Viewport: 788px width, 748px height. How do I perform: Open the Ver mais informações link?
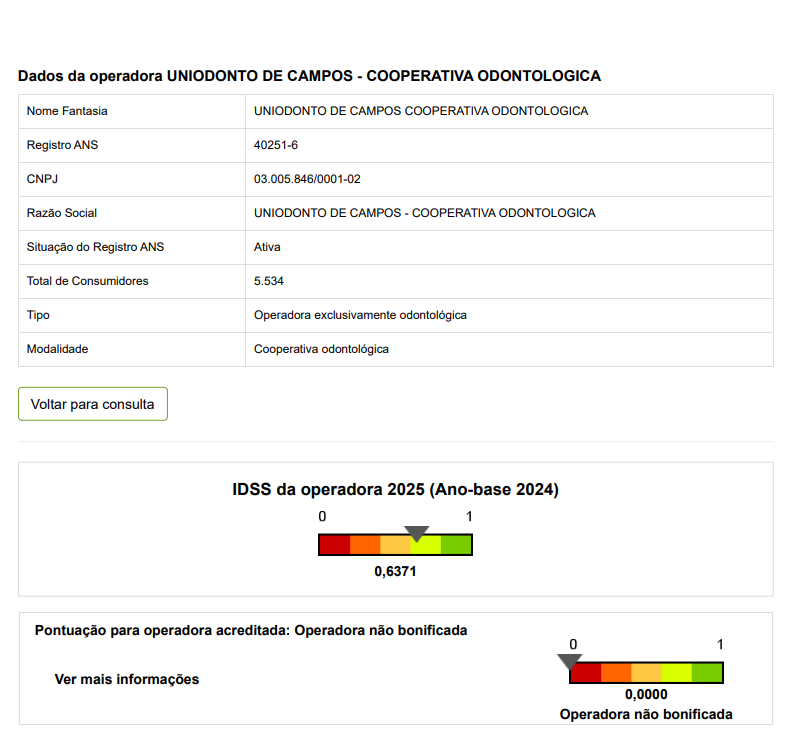click(x=126, y=679)
